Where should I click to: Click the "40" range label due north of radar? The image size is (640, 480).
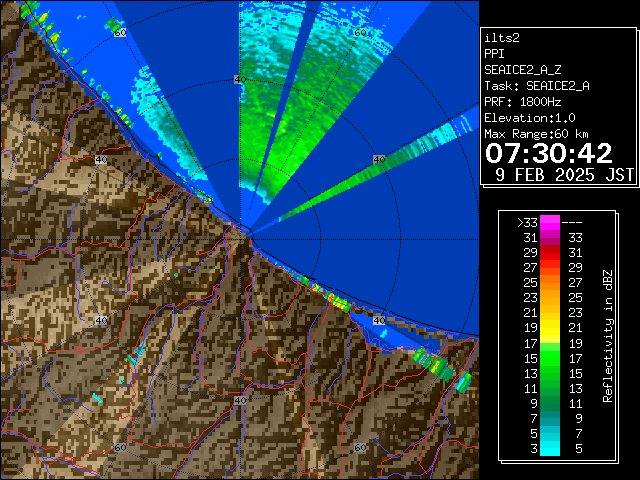[x=240, y=80]
